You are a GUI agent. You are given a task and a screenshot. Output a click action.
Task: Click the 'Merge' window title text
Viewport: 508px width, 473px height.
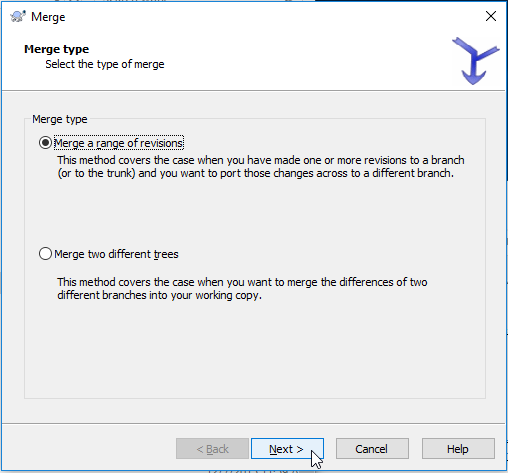pos(48,17)
